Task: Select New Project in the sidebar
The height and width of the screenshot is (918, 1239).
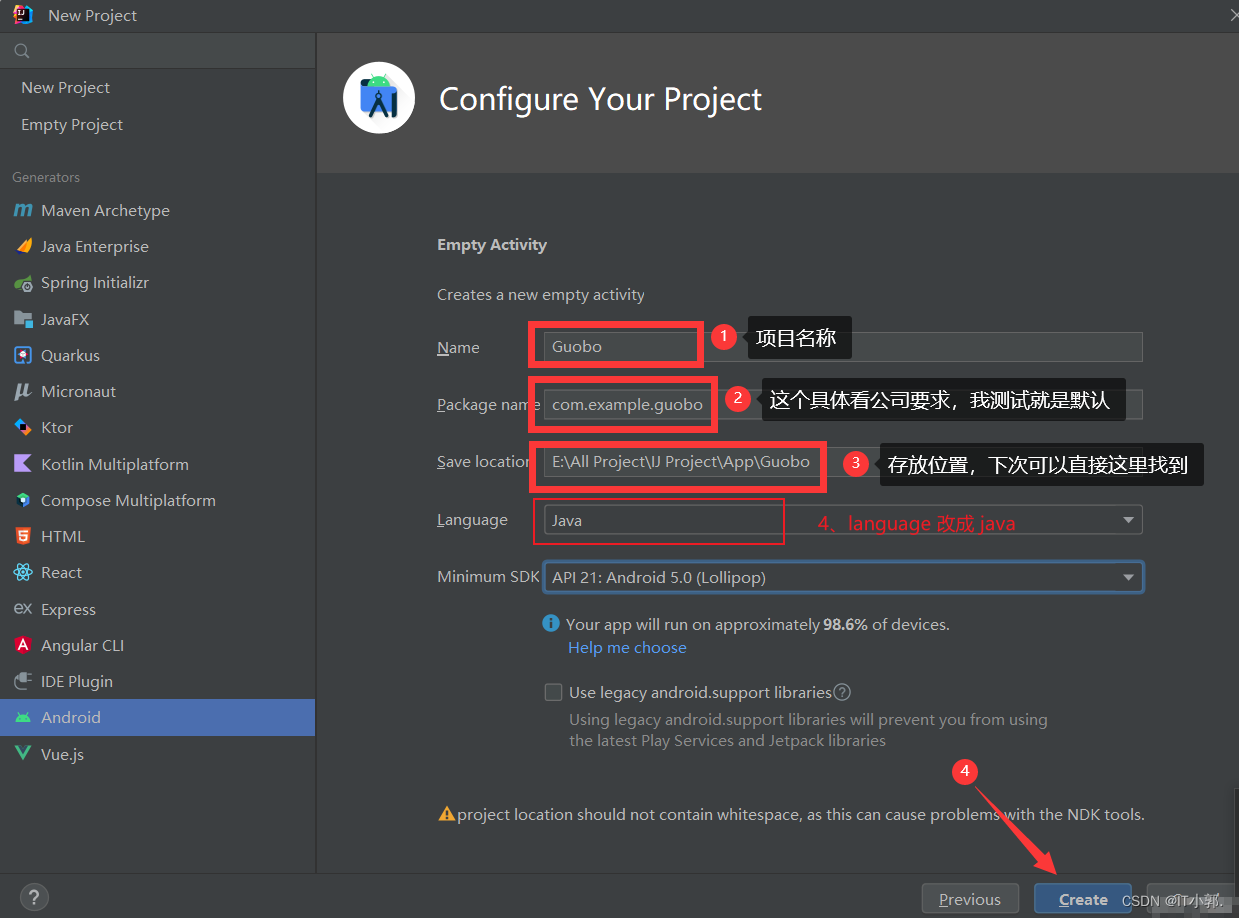Action: tap(66, 87)
